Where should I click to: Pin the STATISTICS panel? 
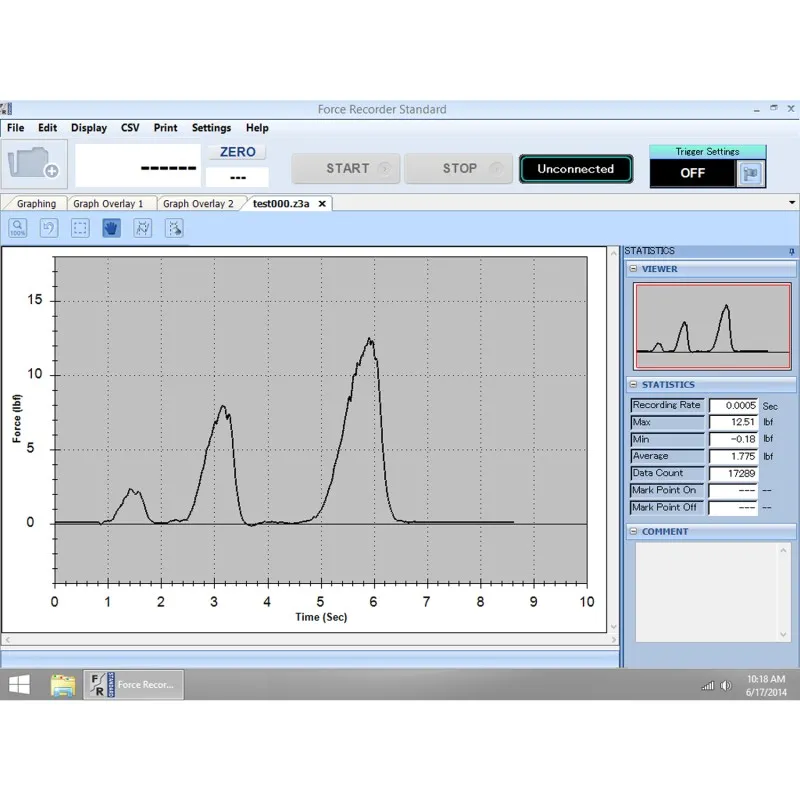(791, 251)
